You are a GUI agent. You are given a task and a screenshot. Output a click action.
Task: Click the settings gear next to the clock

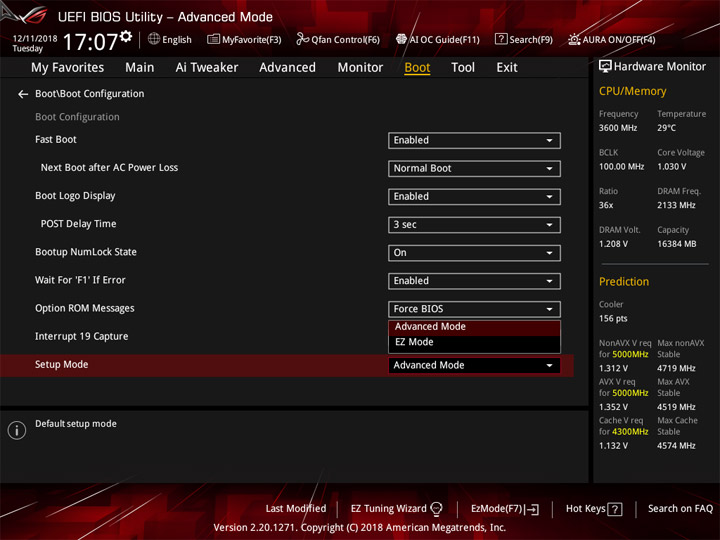126,36
